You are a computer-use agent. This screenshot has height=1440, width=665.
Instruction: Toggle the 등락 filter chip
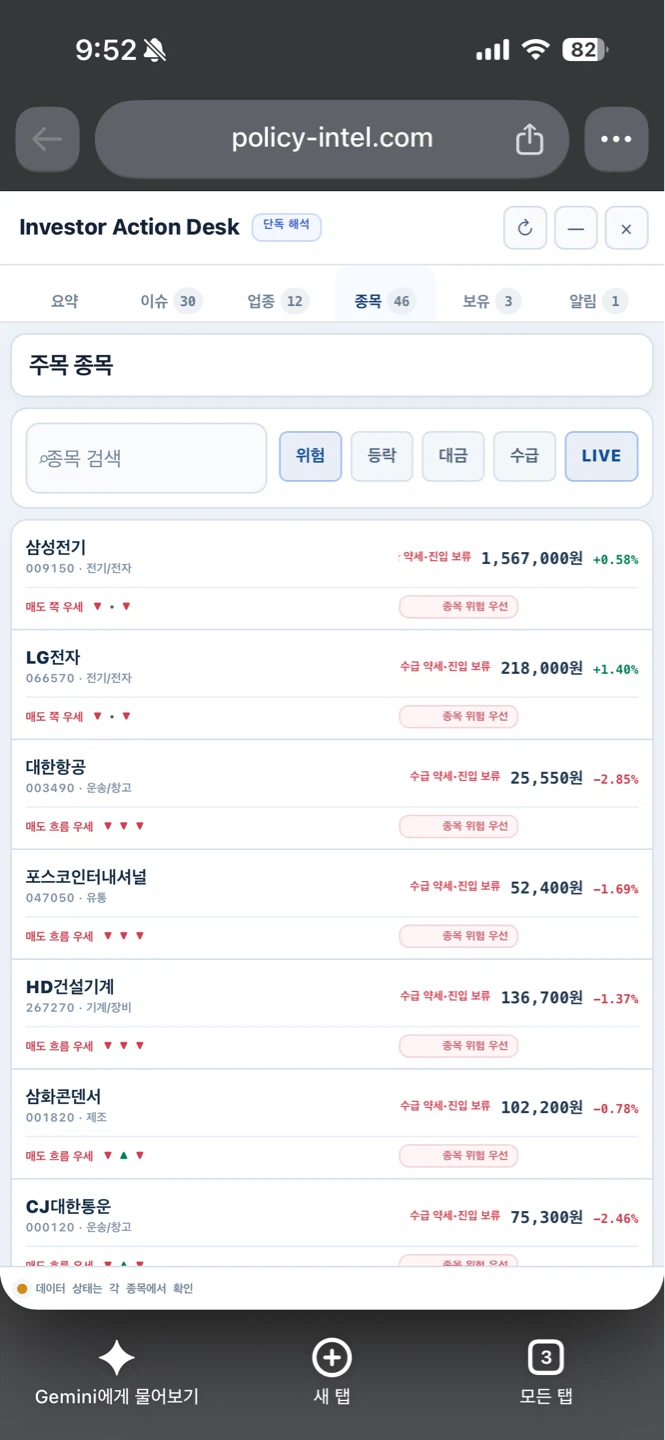pyautogui.click(x=382, y=456)
